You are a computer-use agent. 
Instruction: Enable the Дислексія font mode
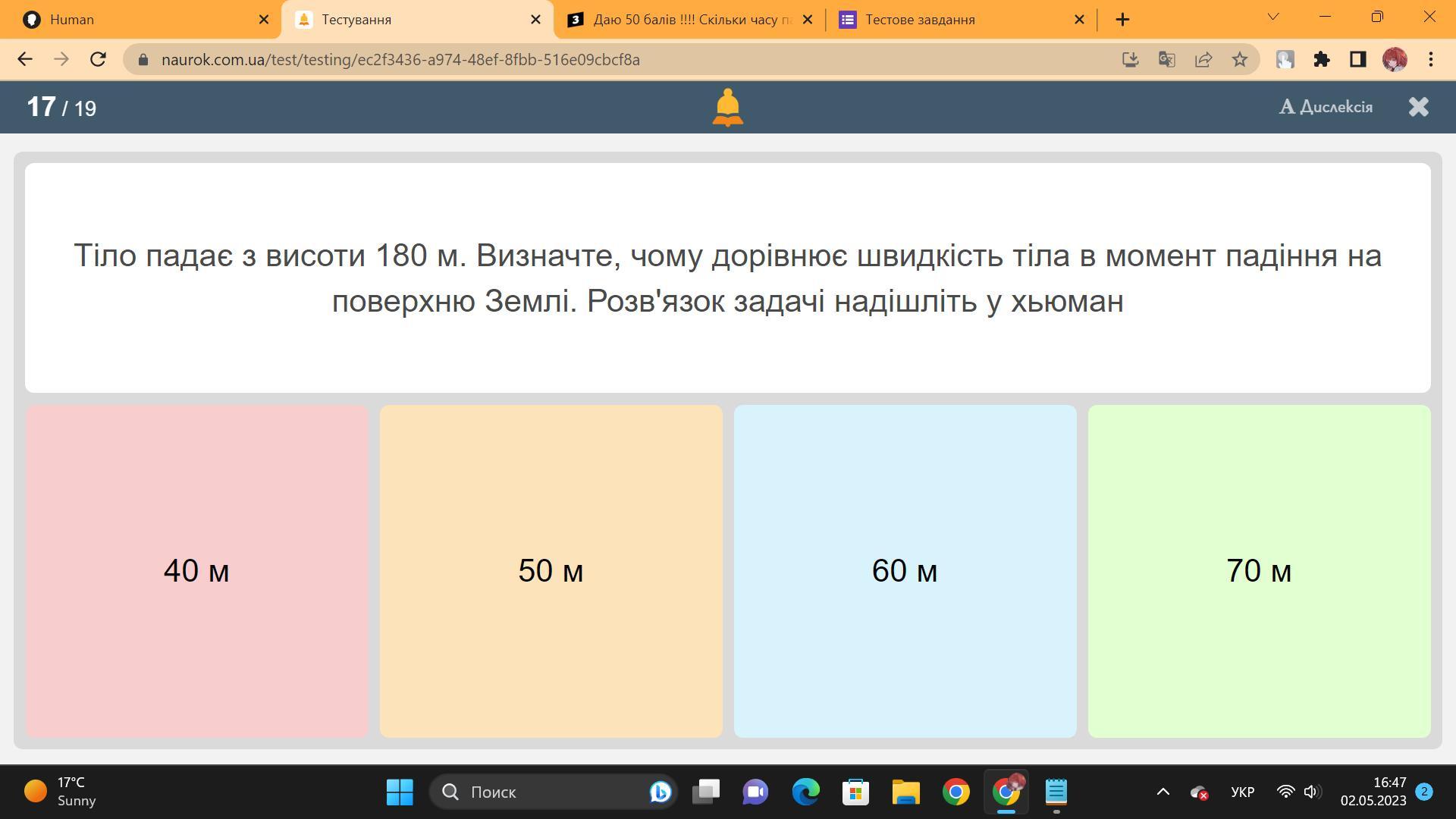1326,107
